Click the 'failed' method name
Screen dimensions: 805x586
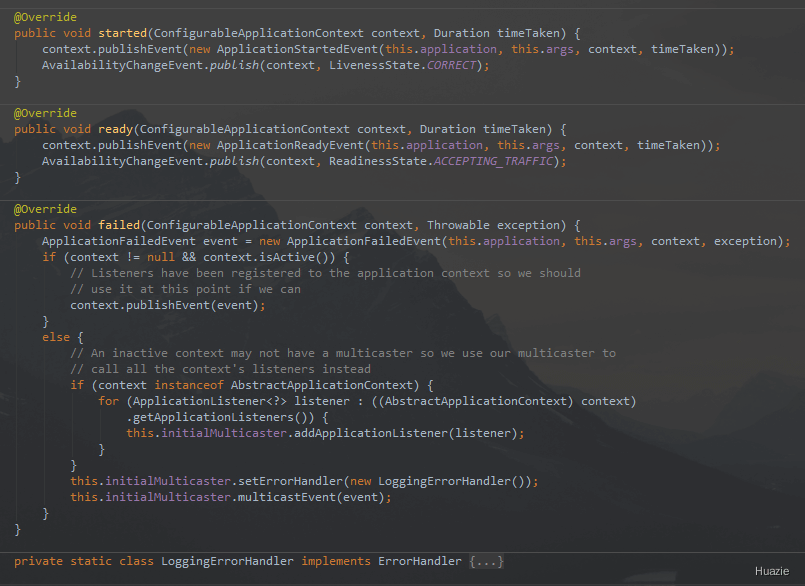(x=119, y=225)
